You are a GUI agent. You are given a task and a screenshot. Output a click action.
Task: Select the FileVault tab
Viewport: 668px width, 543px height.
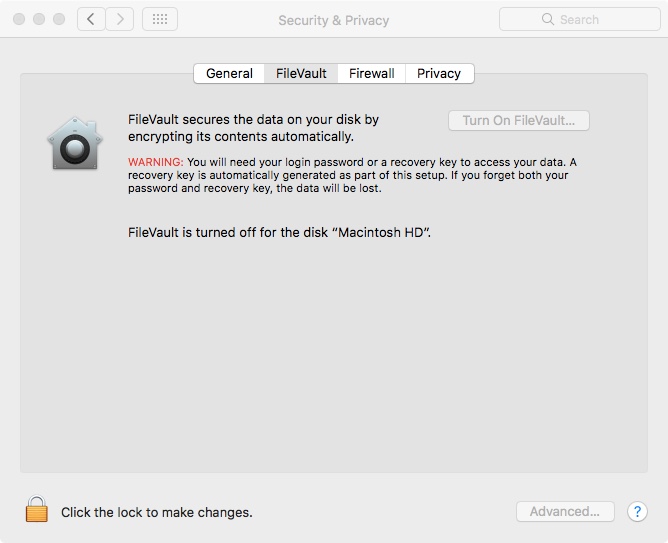tap(301, 73)
